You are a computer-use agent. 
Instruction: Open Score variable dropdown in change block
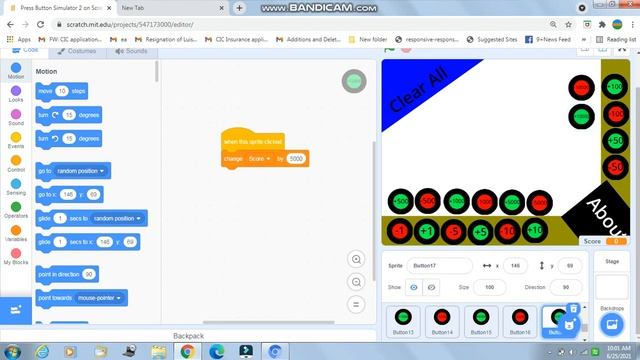[259, 158]
